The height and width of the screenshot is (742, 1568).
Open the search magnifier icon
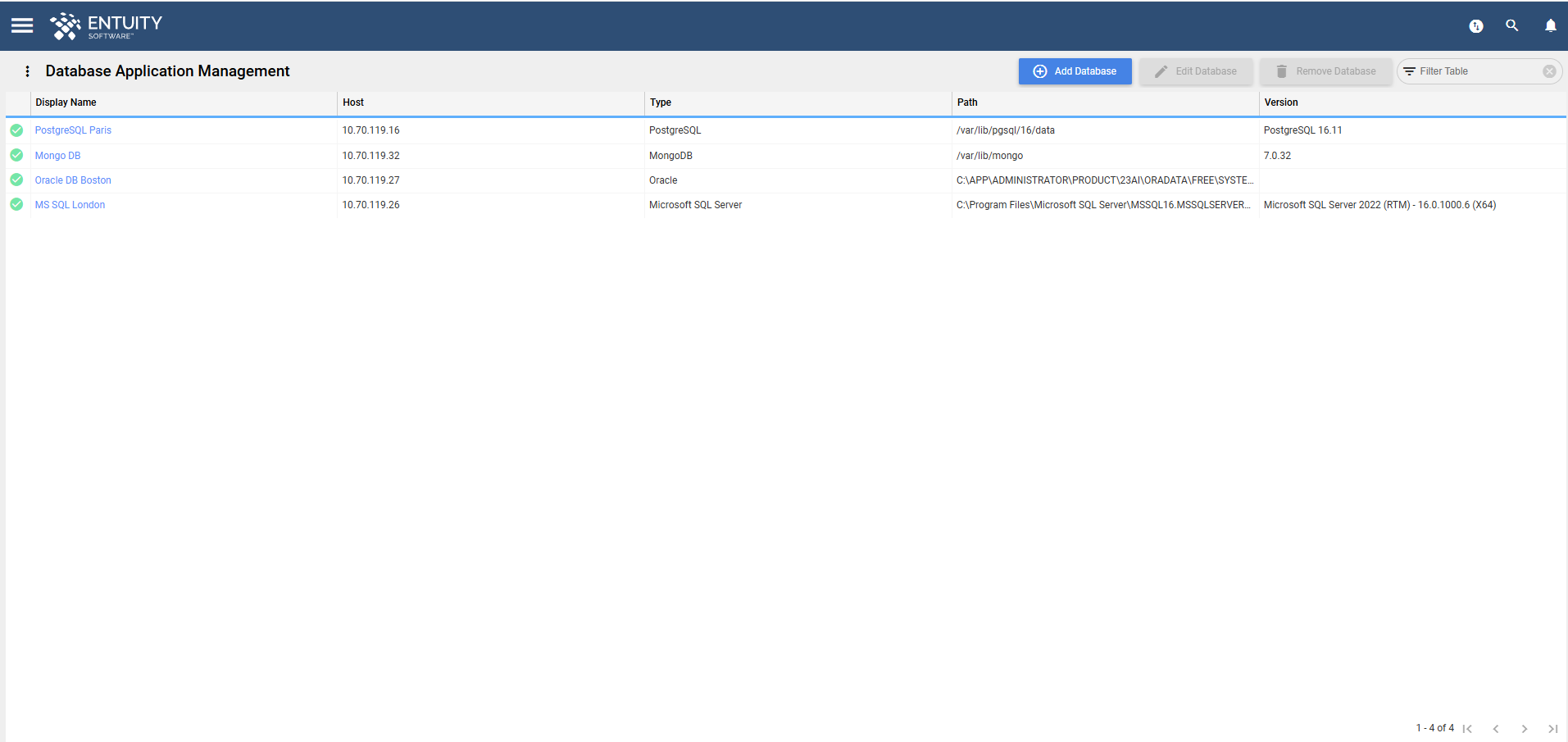[1512, 25]
